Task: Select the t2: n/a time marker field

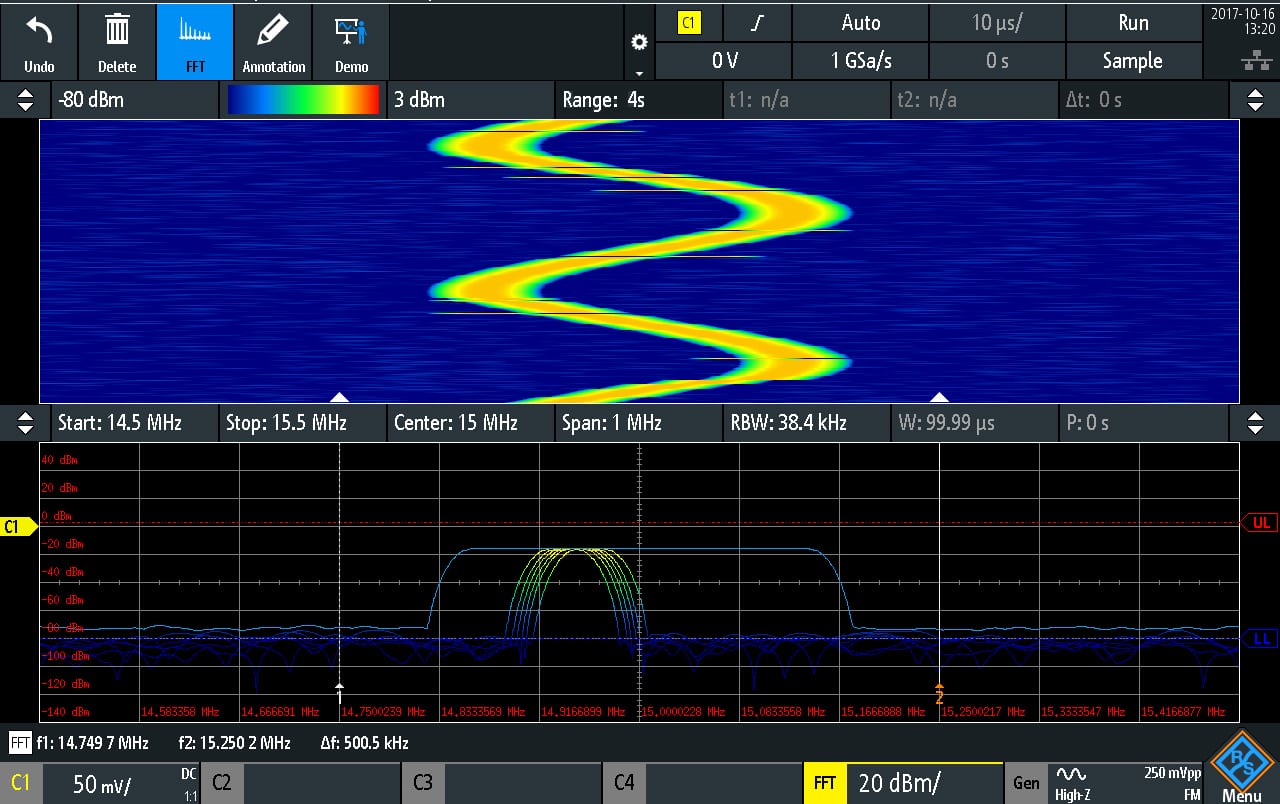Action: click(974, 100)
